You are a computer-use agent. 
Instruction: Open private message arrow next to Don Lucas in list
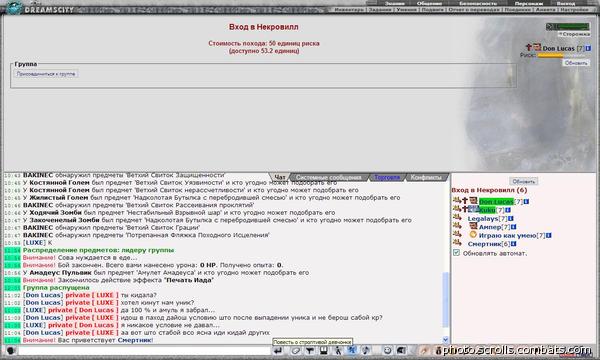coord(457,201)
